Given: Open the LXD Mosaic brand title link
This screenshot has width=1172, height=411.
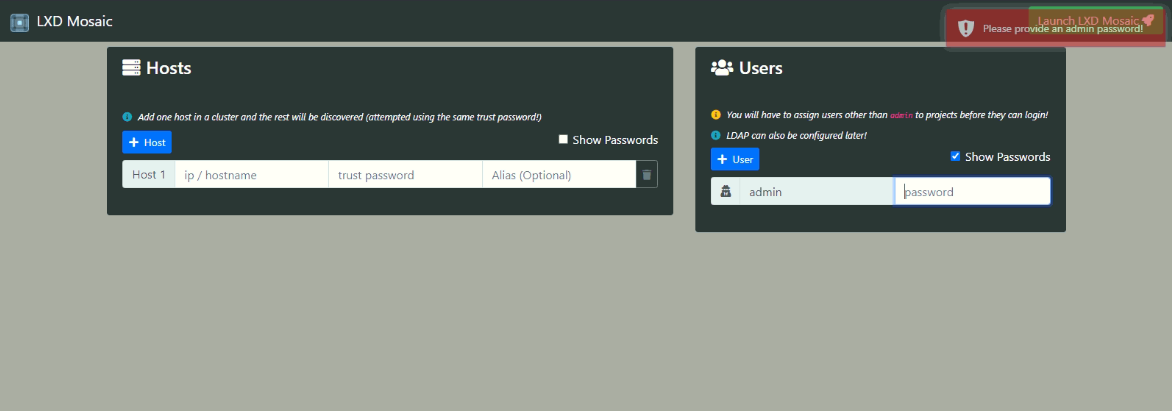Looking at the screenshot, I should (75, 22).
